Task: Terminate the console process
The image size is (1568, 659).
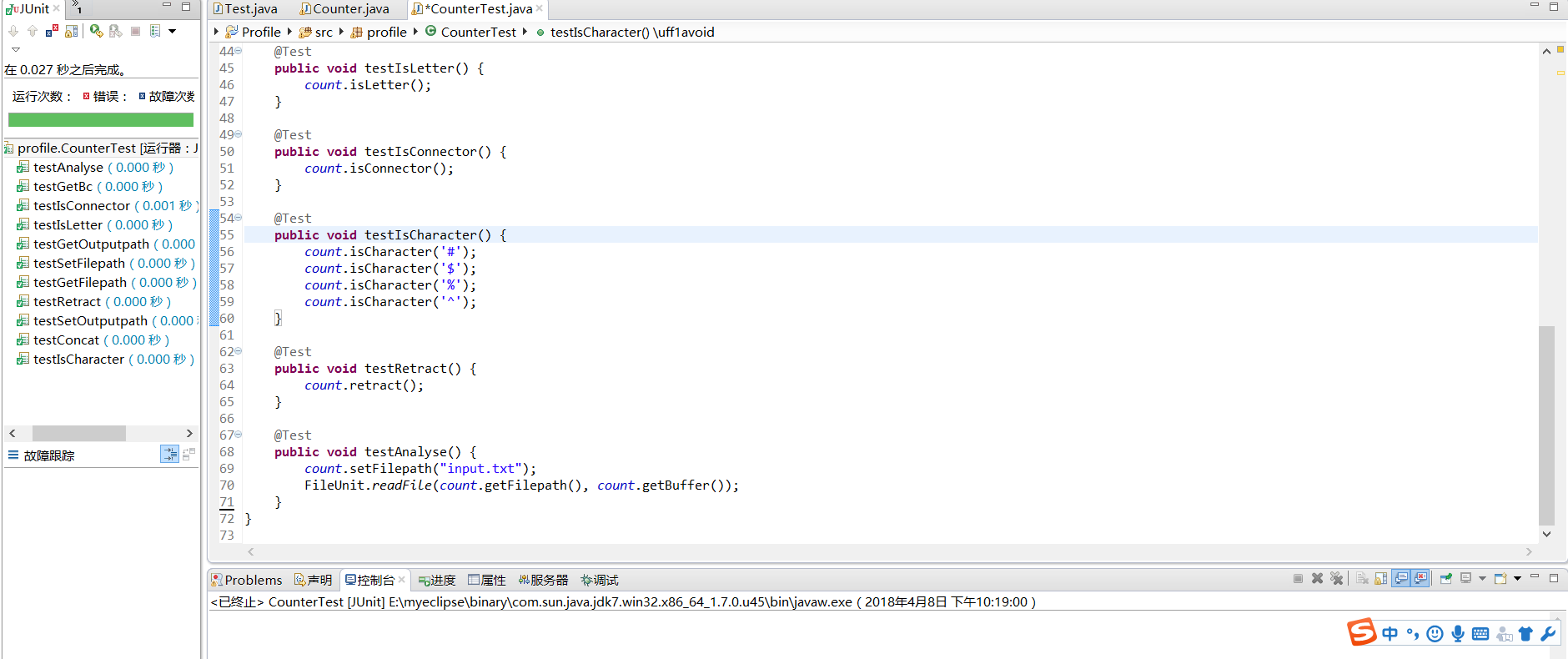Action: click(x=1298, y=578)
